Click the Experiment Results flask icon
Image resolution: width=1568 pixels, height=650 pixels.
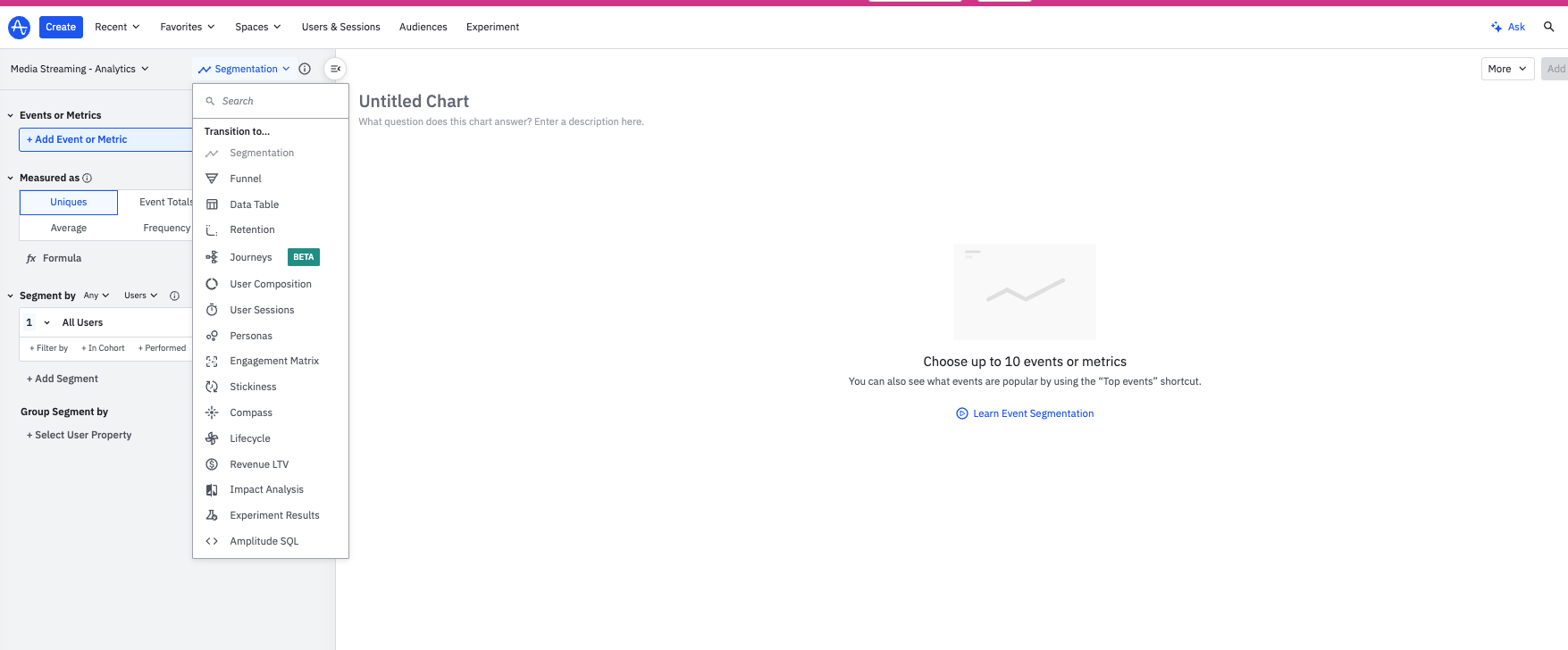click(212, 515)
